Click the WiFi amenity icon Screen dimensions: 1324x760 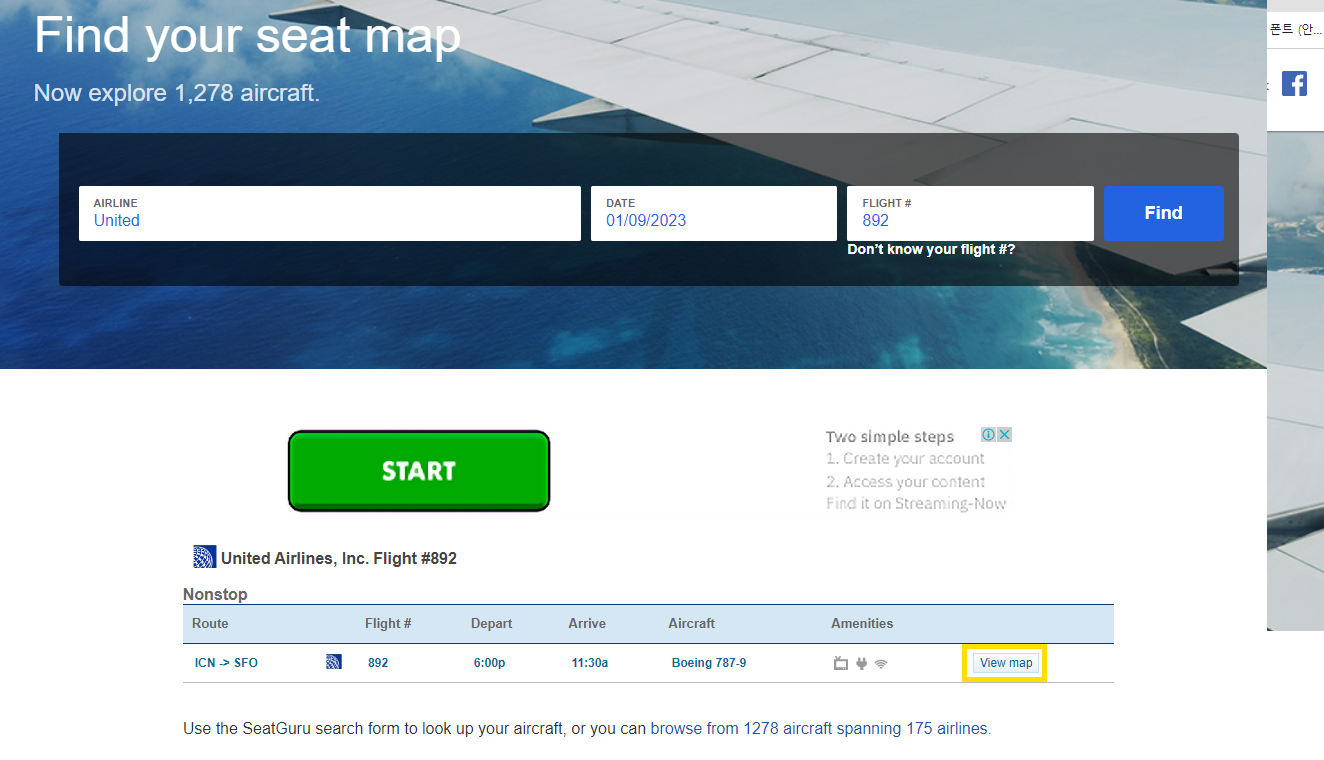(x=881, y=663)
